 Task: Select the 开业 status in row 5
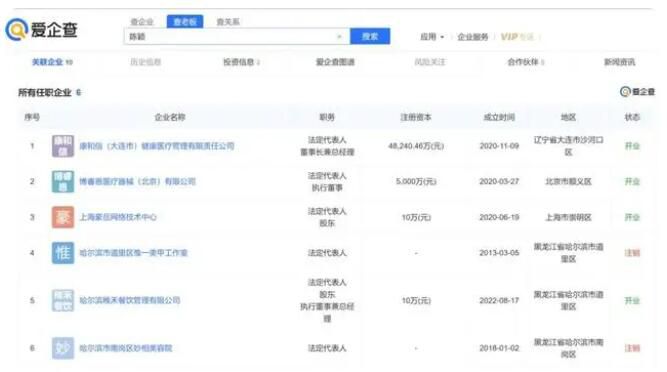point(632,301)
